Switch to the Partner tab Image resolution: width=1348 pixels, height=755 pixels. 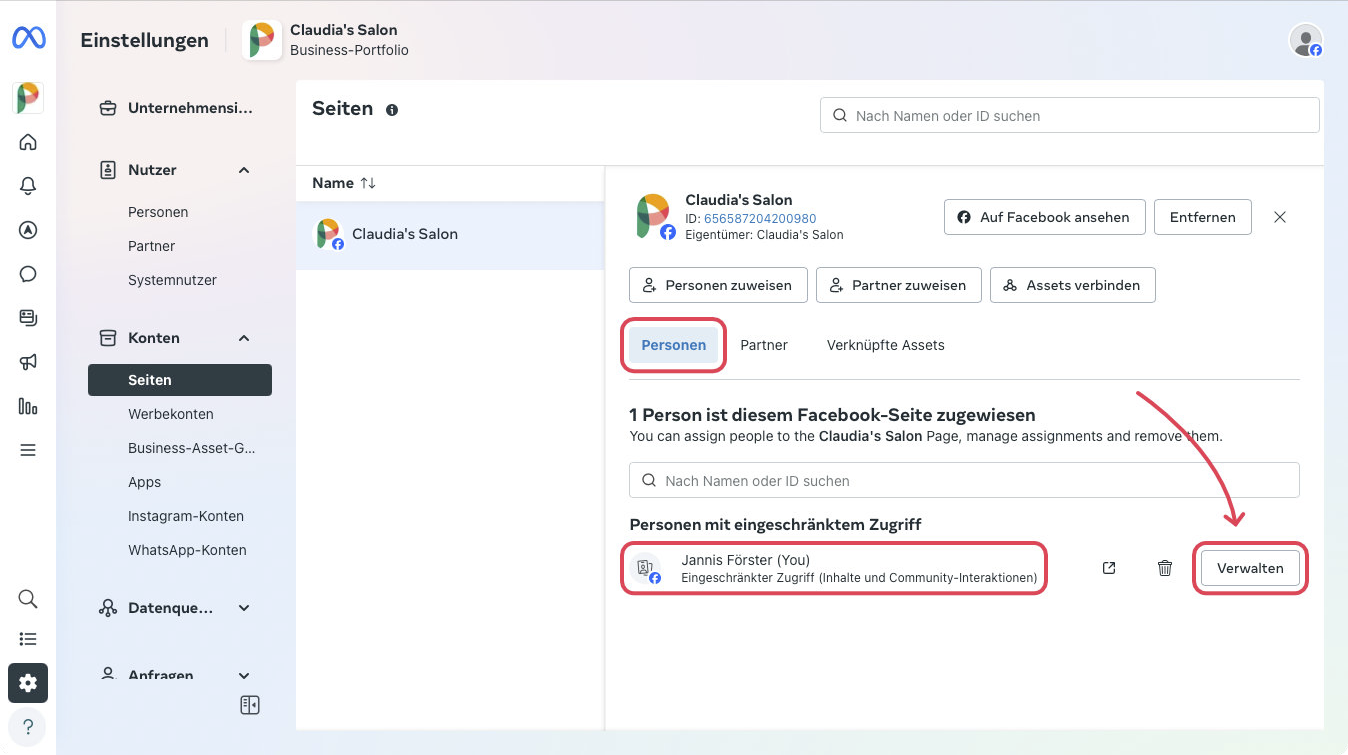point(764,345)
